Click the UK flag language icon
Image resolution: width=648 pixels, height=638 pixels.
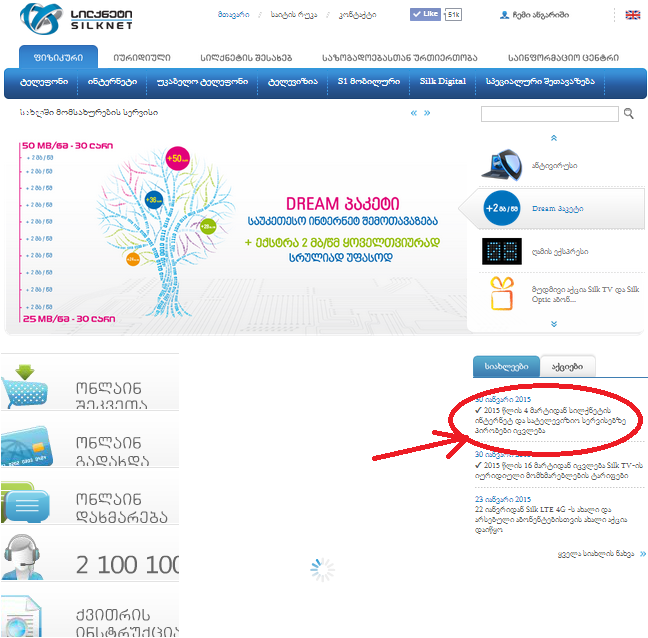pyautogui.click(x=632, y=15)
